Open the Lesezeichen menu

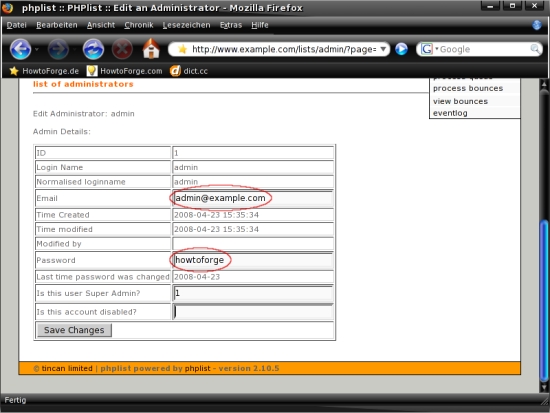pyautogui.click(x=186, y=25)
